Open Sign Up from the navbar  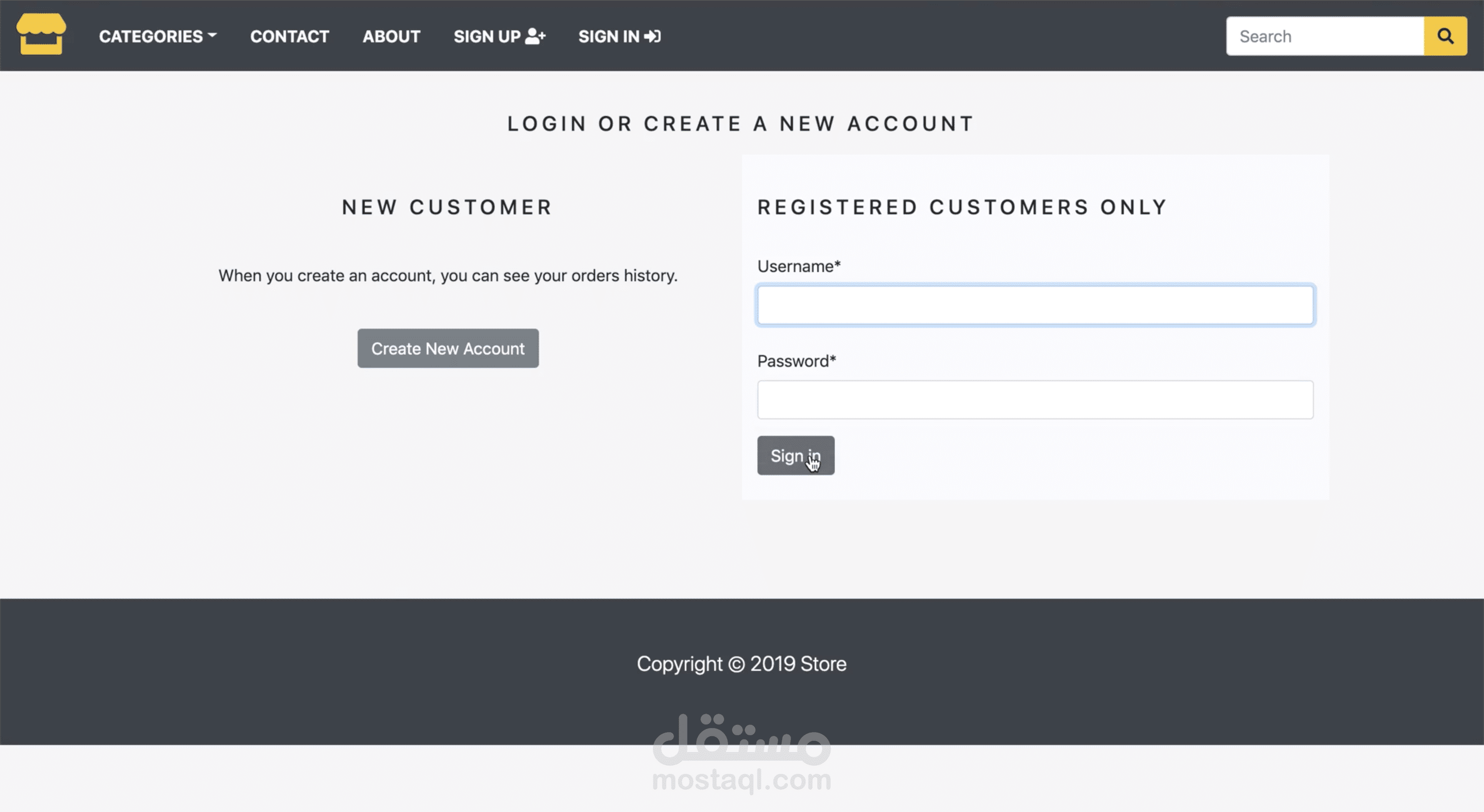[x=499, y=36]
